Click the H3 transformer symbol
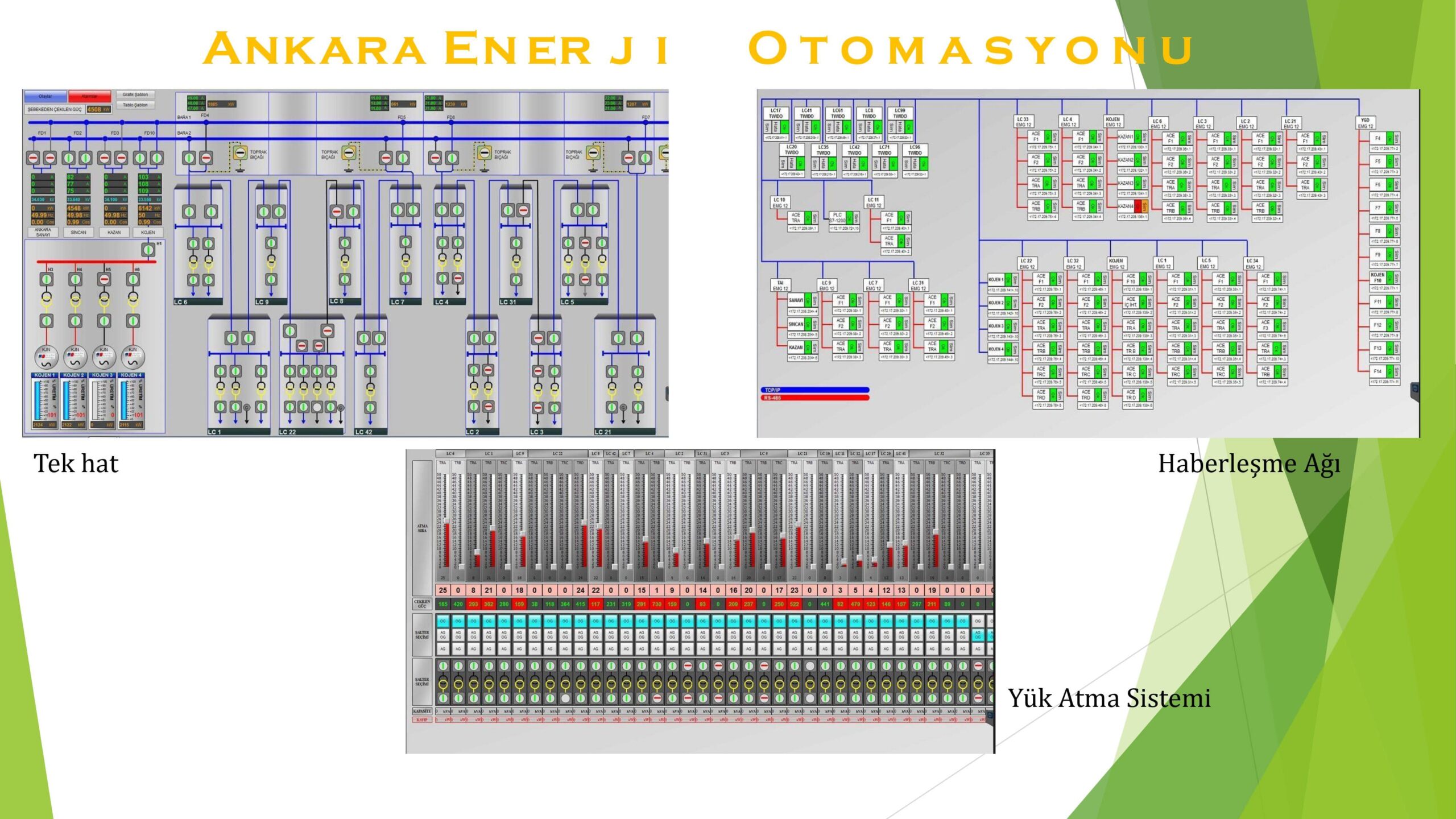The image size is (1456, 819). [46, 299]
